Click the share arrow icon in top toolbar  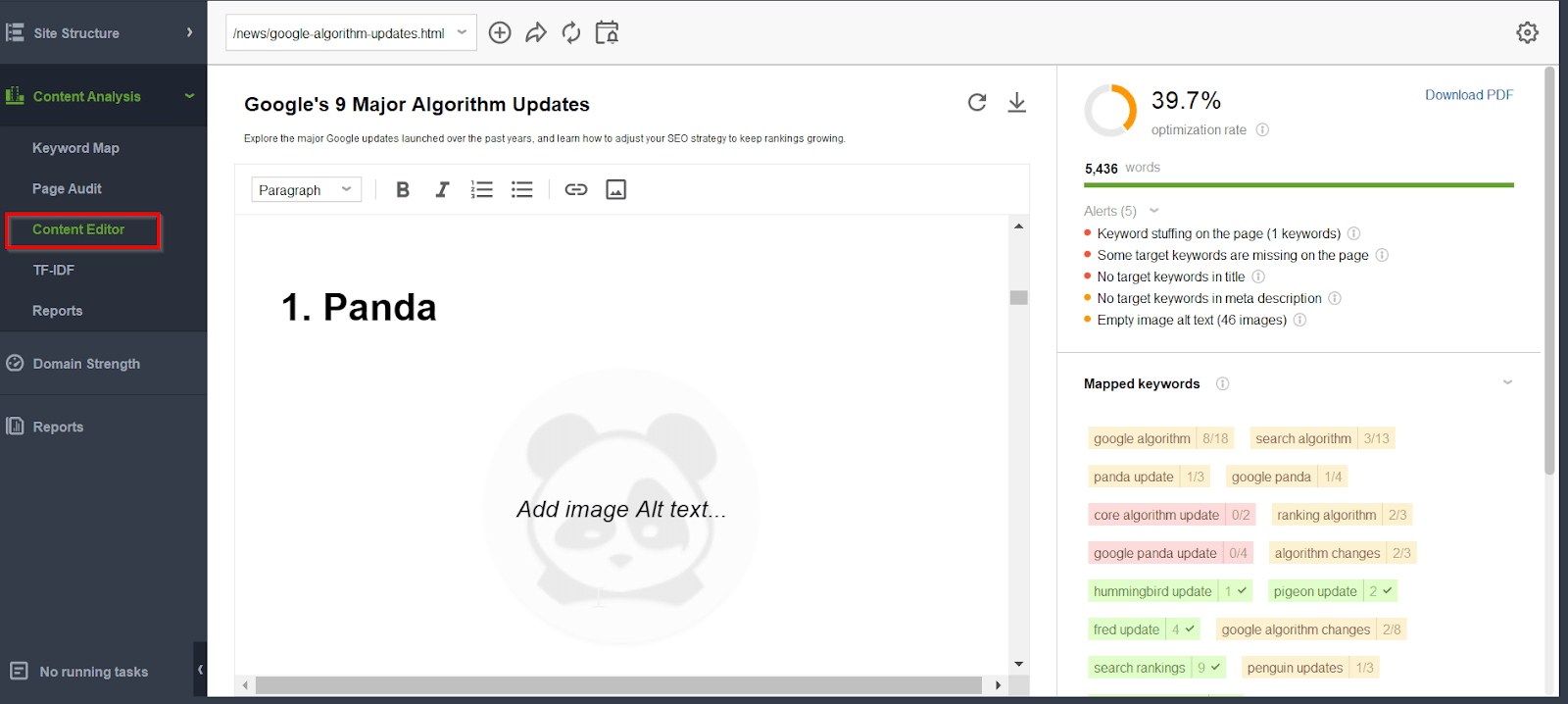(x=536, y=32)
